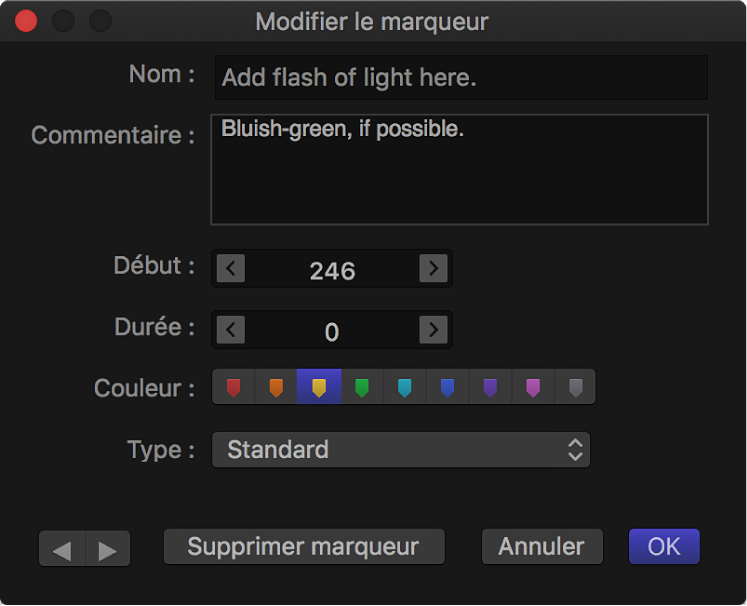
Task: Confirm with the OK button
Action: [664, 547]
